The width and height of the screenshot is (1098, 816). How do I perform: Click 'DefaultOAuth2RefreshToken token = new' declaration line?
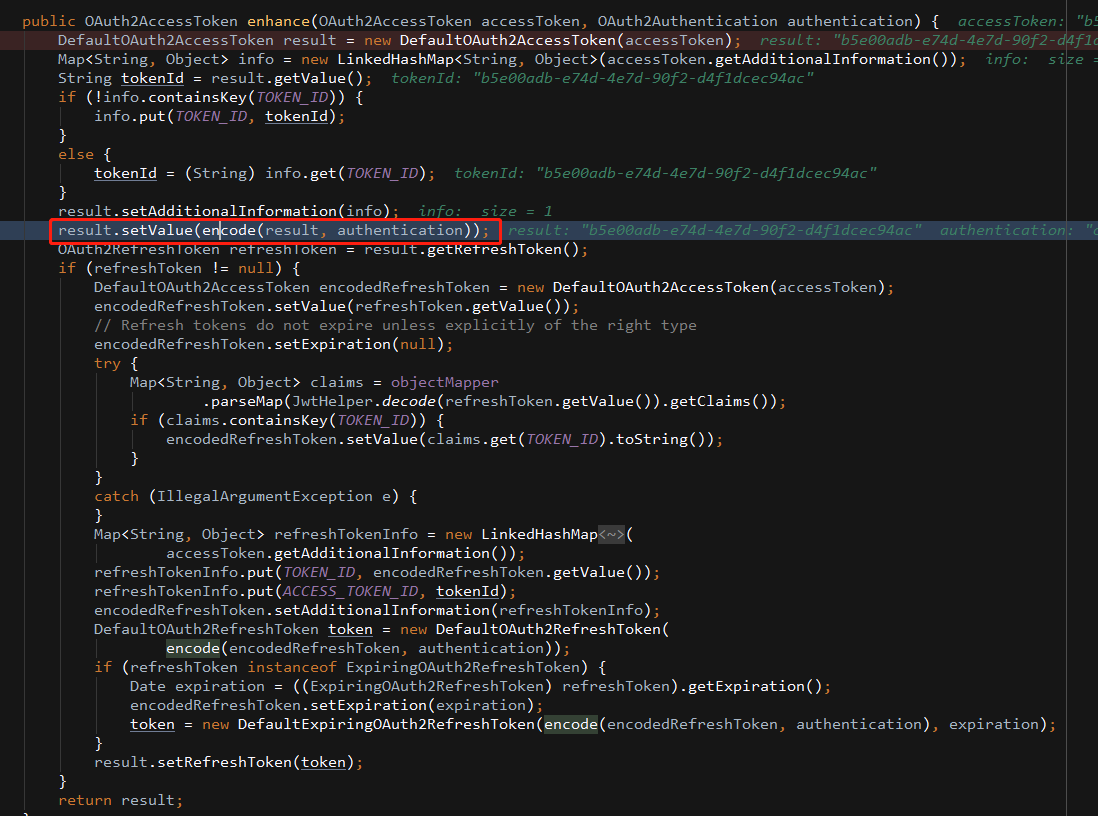(381, 628)
